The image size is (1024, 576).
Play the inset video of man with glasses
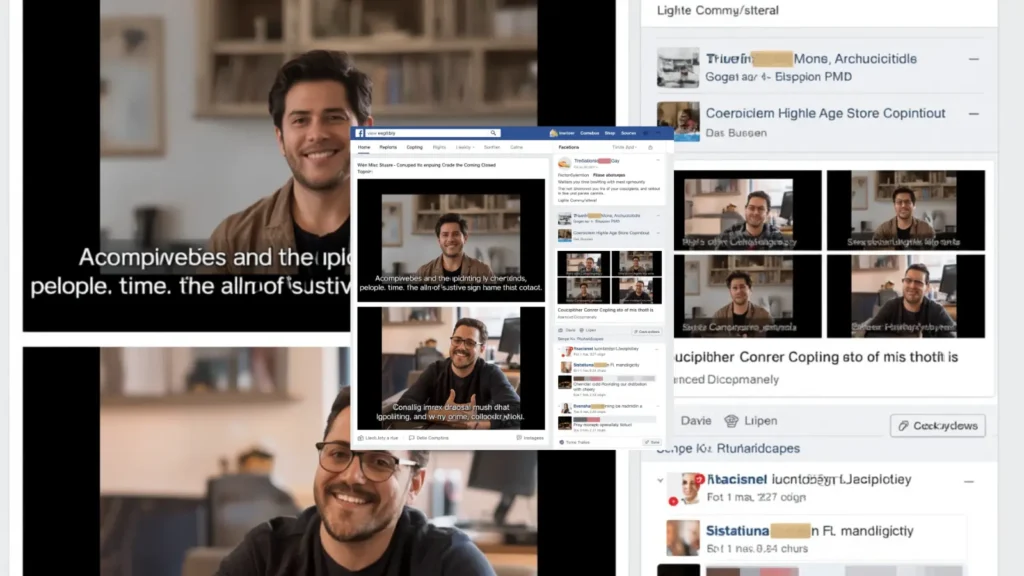(451, 368)
